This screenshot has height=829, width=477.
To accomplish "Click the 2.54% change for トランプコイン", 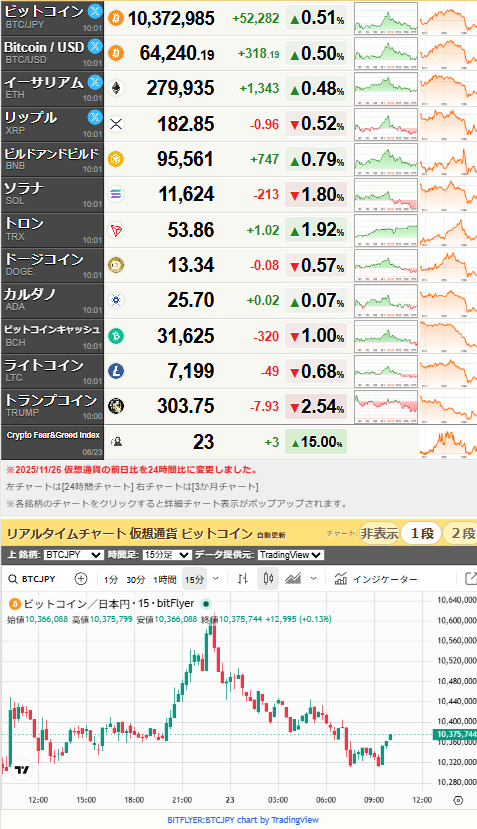I will 316,407.
